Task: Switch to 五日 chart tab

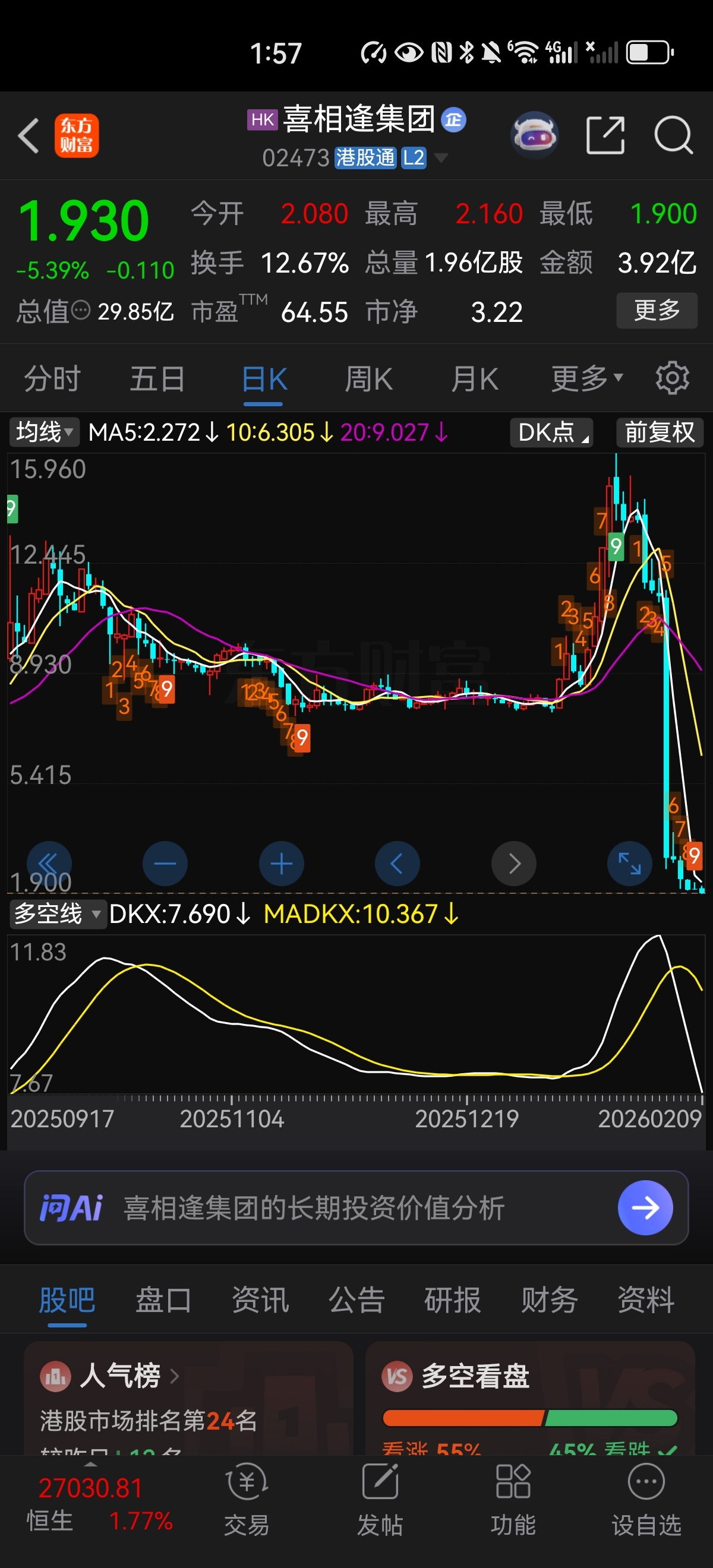Action: click(x=157, y=378)
